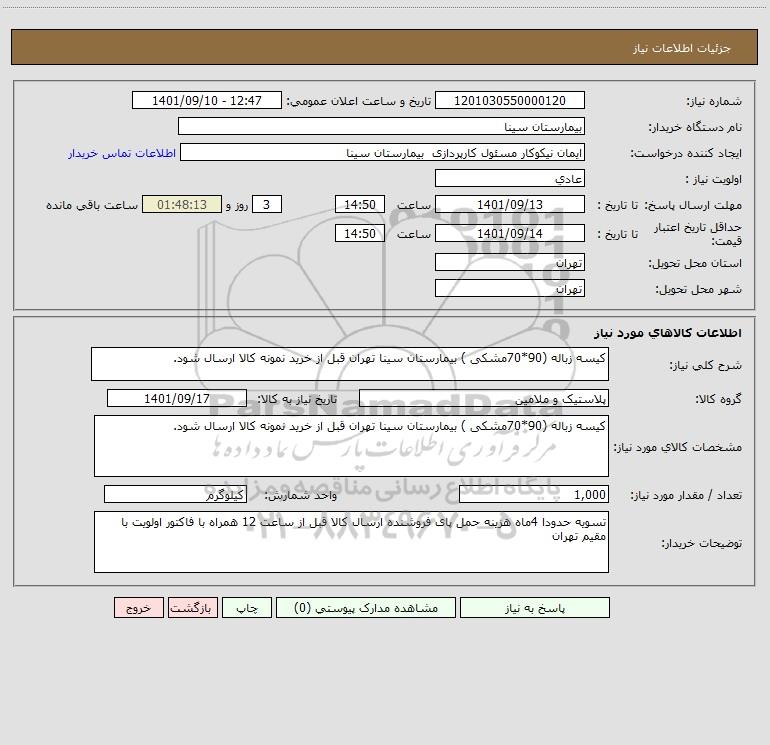This screenshot has width=770, height=745.
Task: Click the goods group field پلاستیک و ملامین
Action: click(x=484, y=398)
